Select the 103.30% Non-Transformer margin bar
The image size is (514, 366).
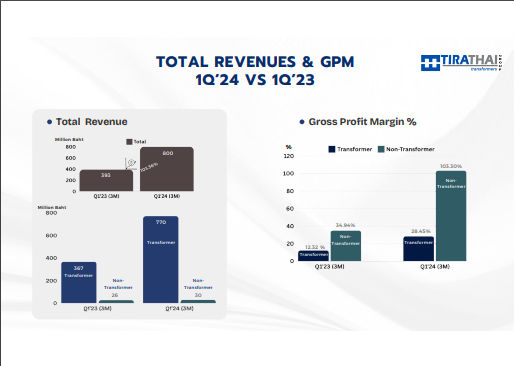(451, 216)
